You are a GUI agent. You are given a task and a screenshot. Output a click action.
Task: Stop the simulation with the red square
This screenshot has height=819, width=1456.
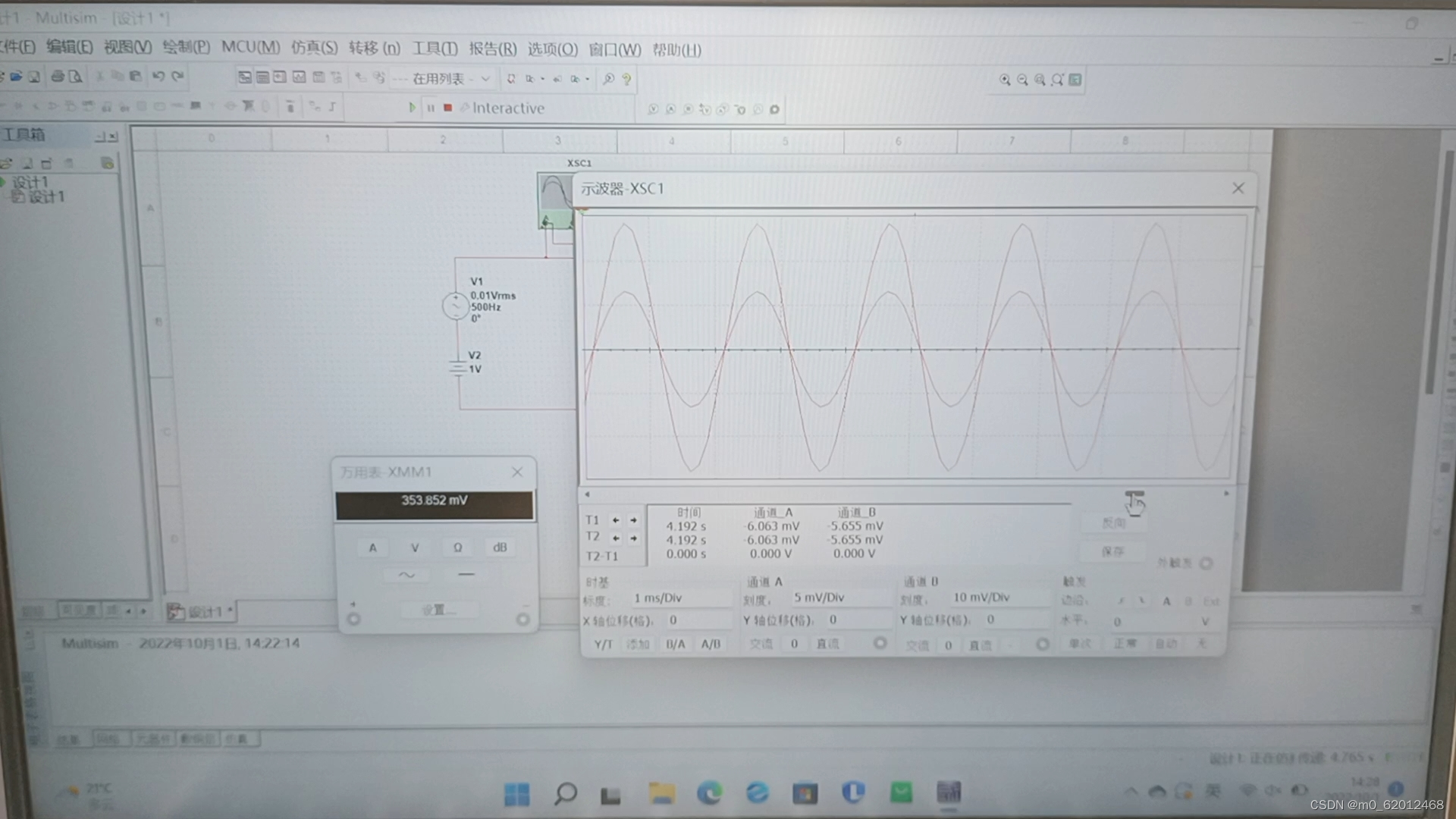point(448,108)
